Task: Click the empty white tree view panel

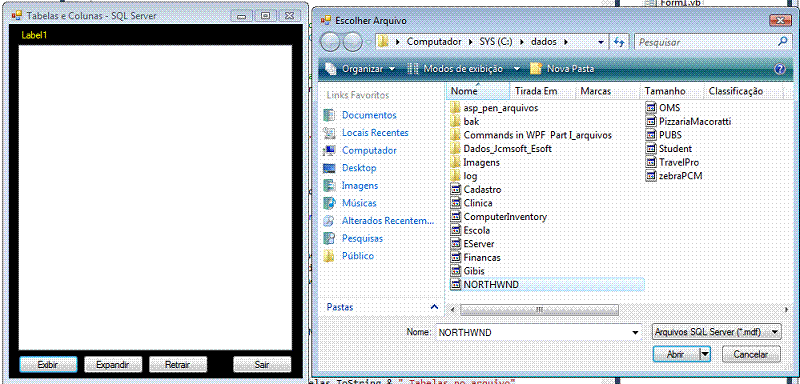Action: (155, 197)
